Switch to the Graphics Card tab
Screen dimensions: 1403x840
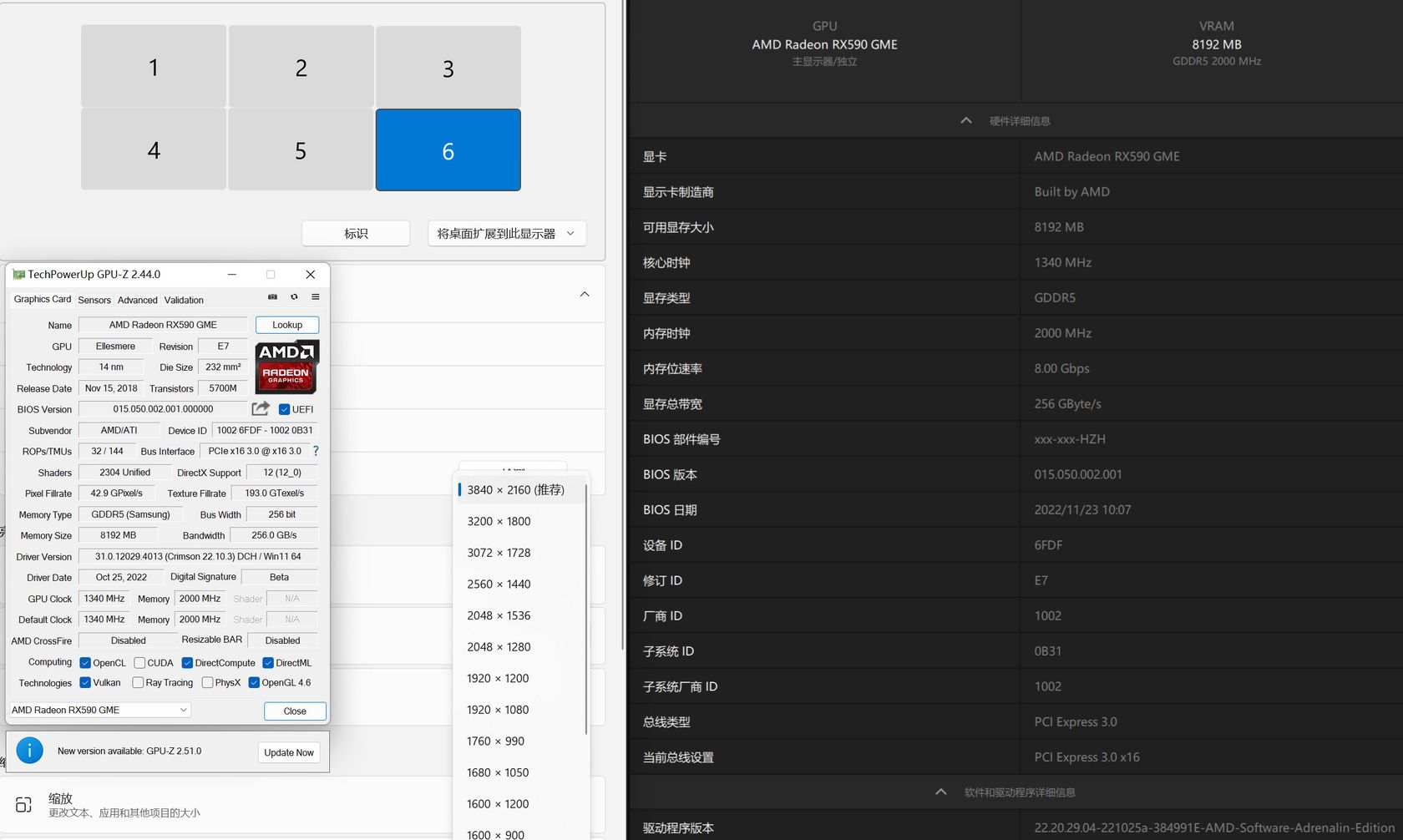pyautogui.click(x=43, y=299)
